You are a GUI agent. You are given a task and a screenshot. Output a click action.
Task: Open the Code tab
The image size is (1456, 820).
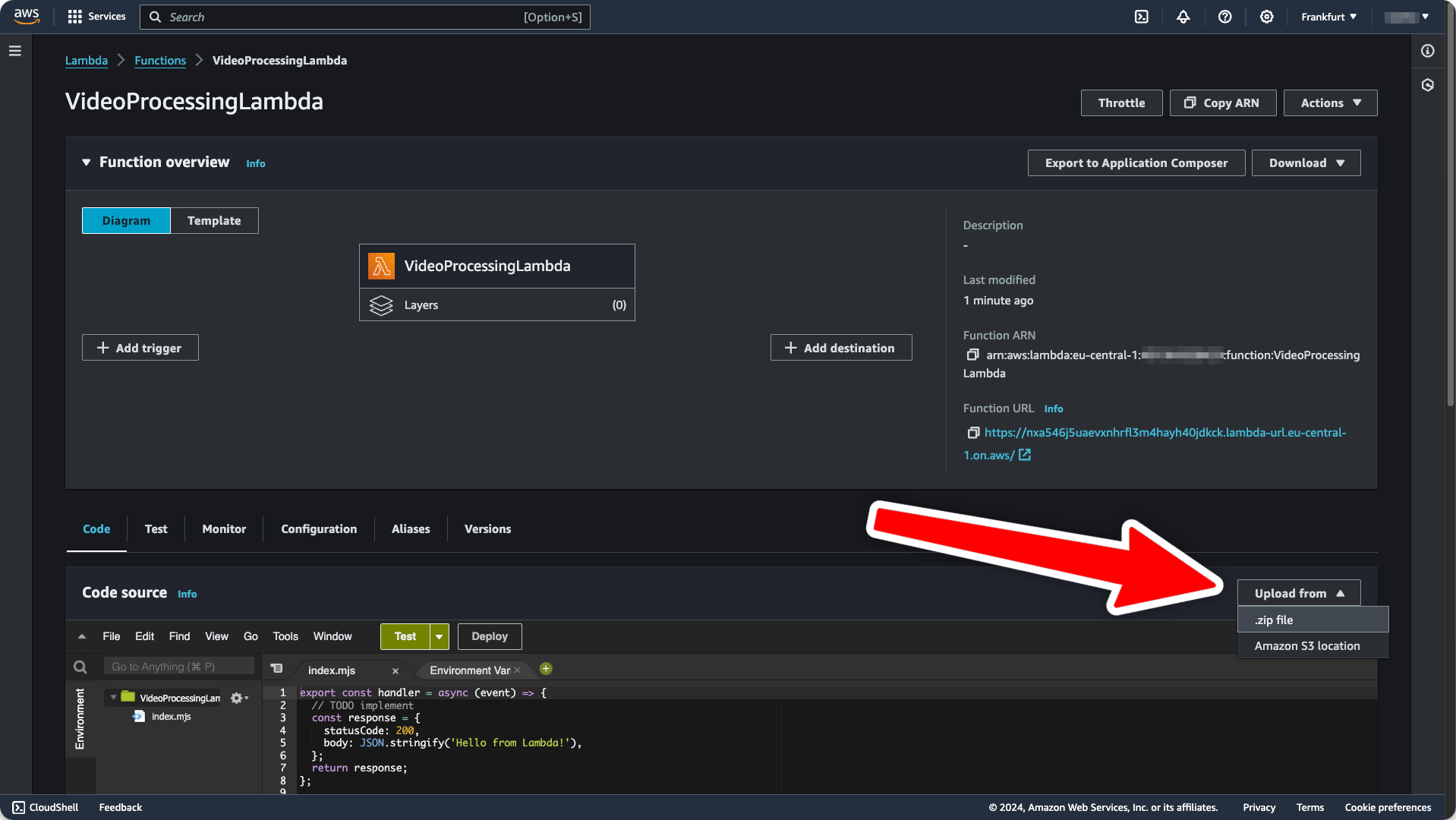(x=96, y=529)
